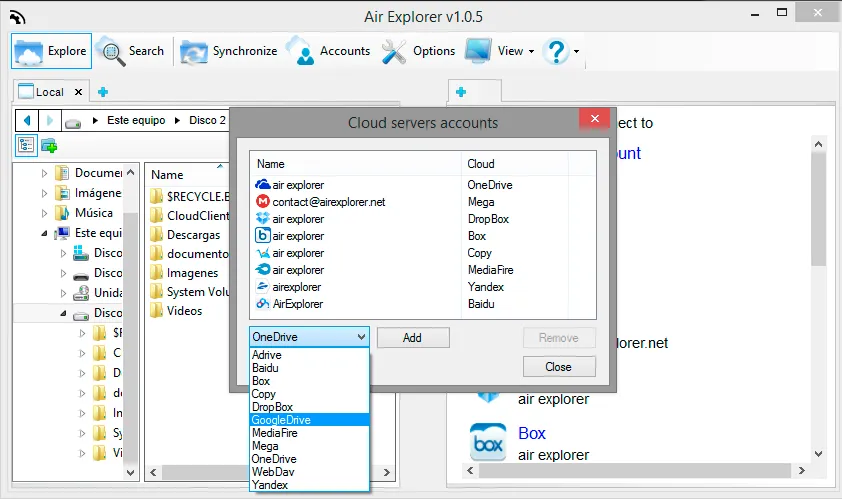The width and height of the screenshot is (842, 499).
Task: Expand the Música tree node
Action: coord(45,213)
